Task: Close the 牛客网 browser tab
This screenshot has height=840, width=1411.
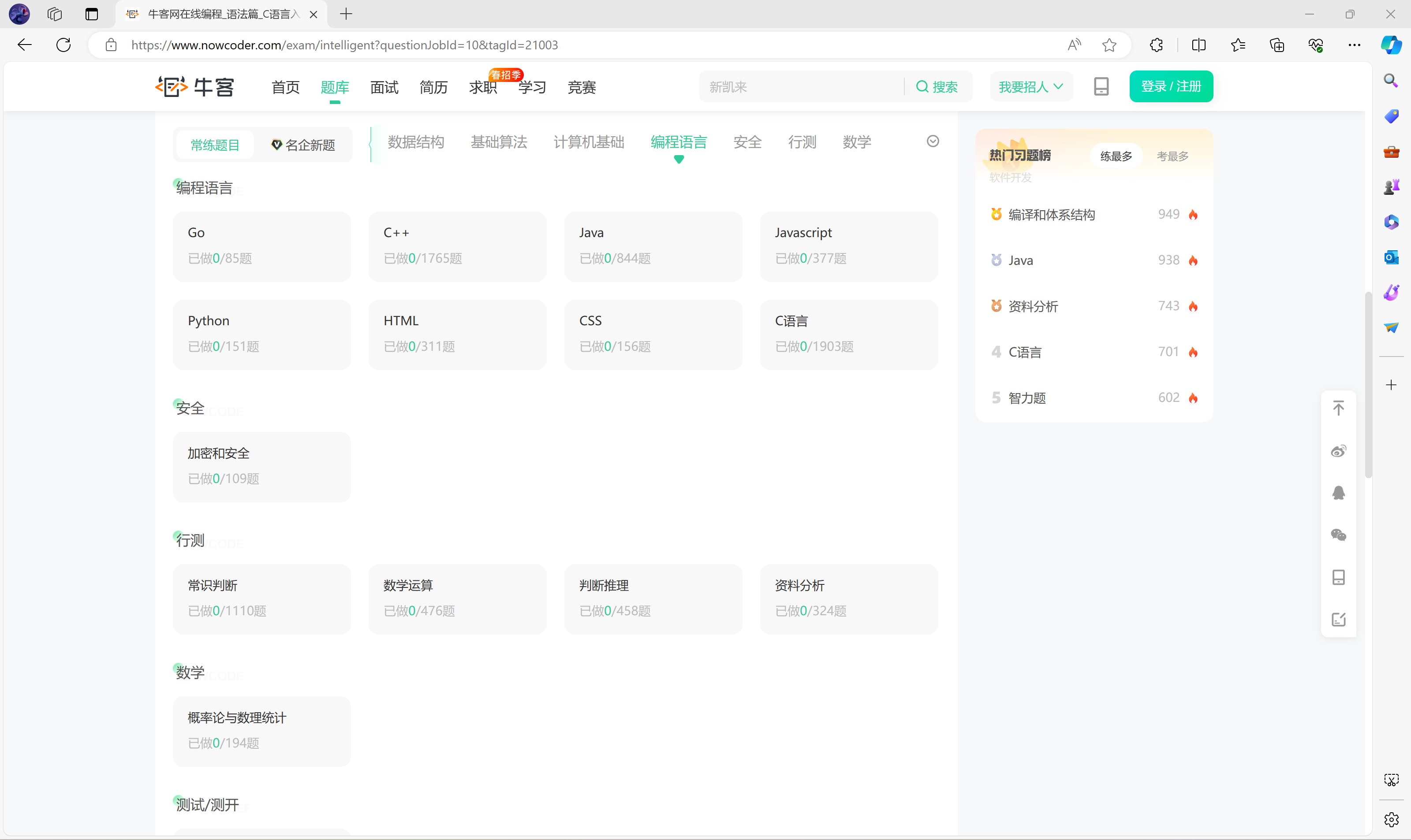Action: [313, 14]
